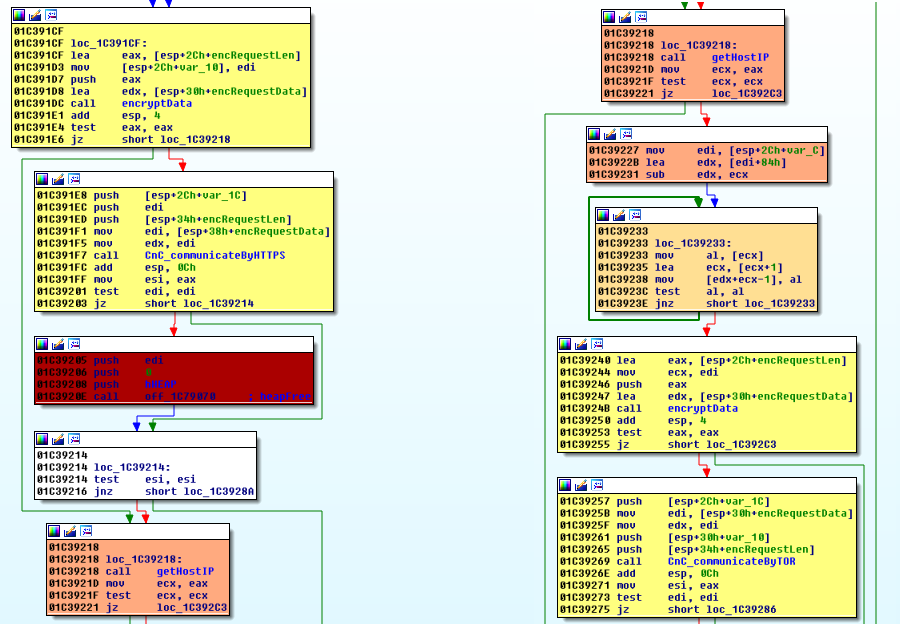Collapse the loc_1C391CF node using its group icon
The height and width of the screenshot is (624, 900).
(50, 16)
